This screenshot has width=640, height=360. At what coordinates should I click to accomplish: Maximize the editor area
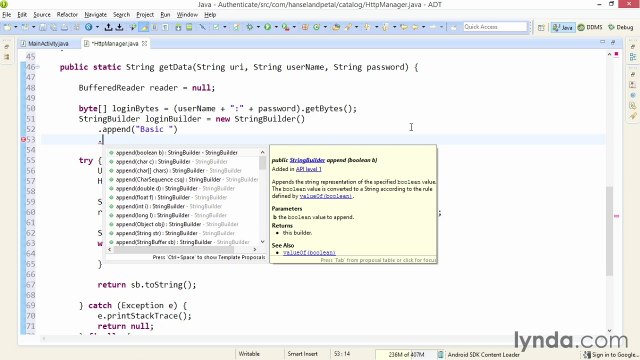coord(613,42)
